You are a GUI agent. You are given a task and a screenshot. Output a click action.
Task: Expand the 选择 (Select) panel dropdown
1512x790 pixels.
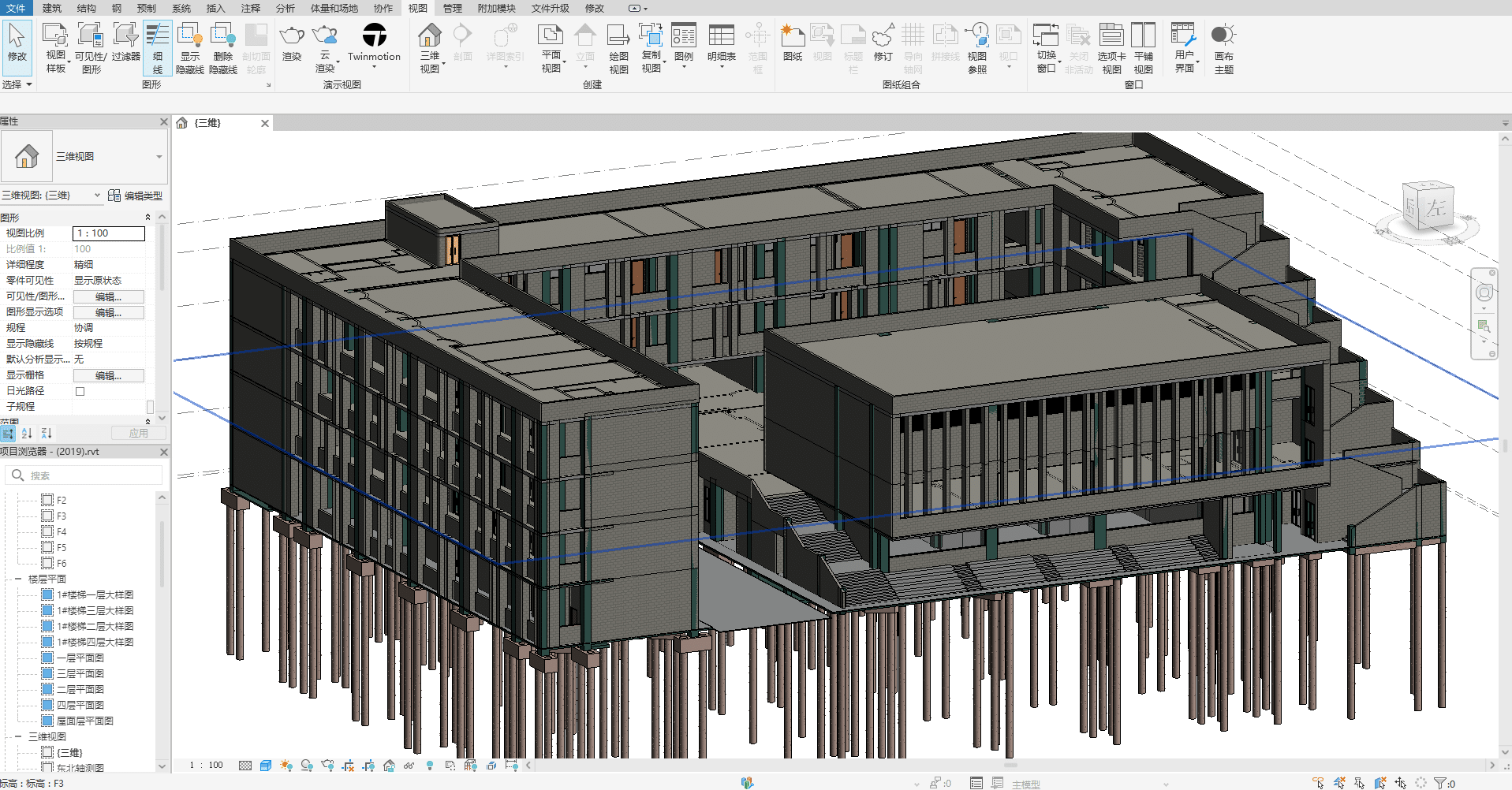coord(29,84)
